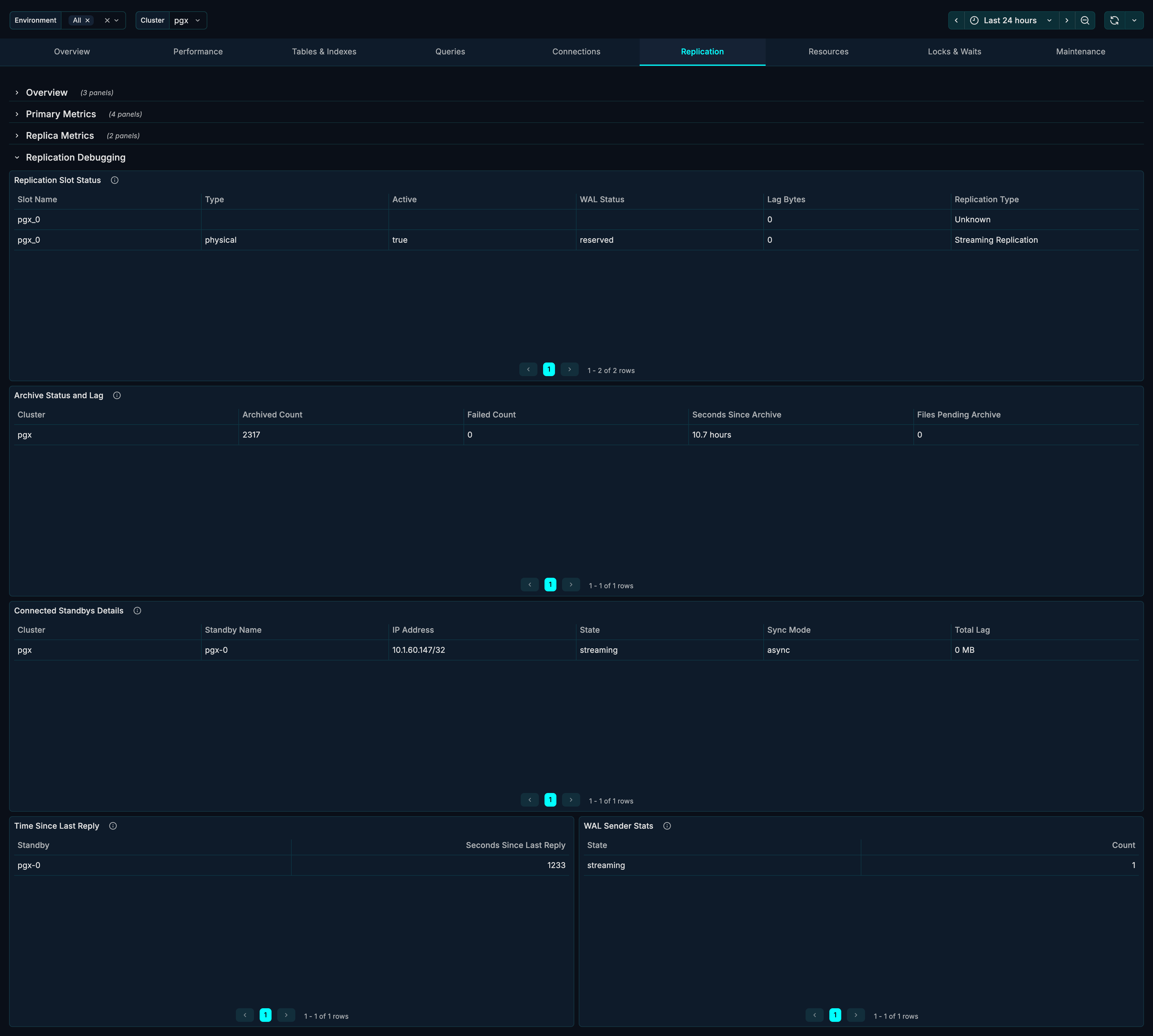Click info icon beside Time Since Last Reply
Screen dimensions: 1153x1036
(113, 826)
